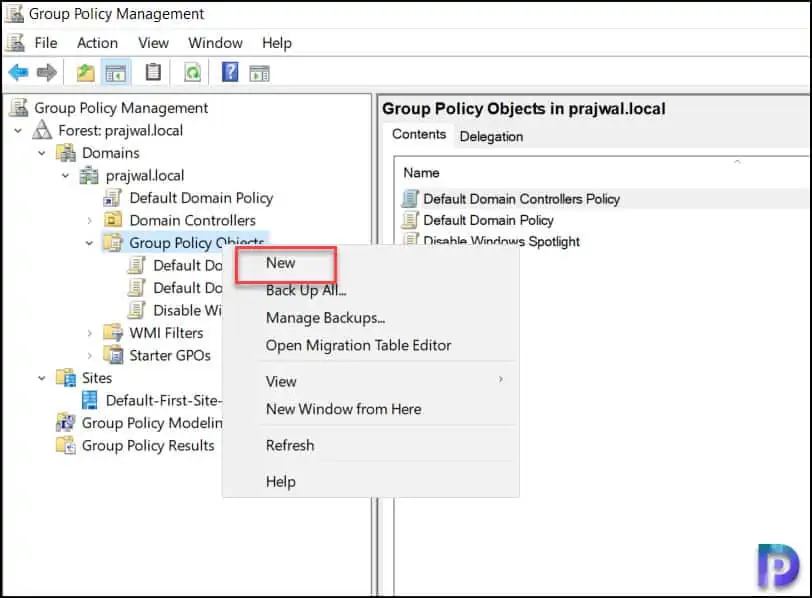The width and height of the screenshot is (812, 598).
Task: Click the Back arrow toolbar icon
Action: (18, 72)
